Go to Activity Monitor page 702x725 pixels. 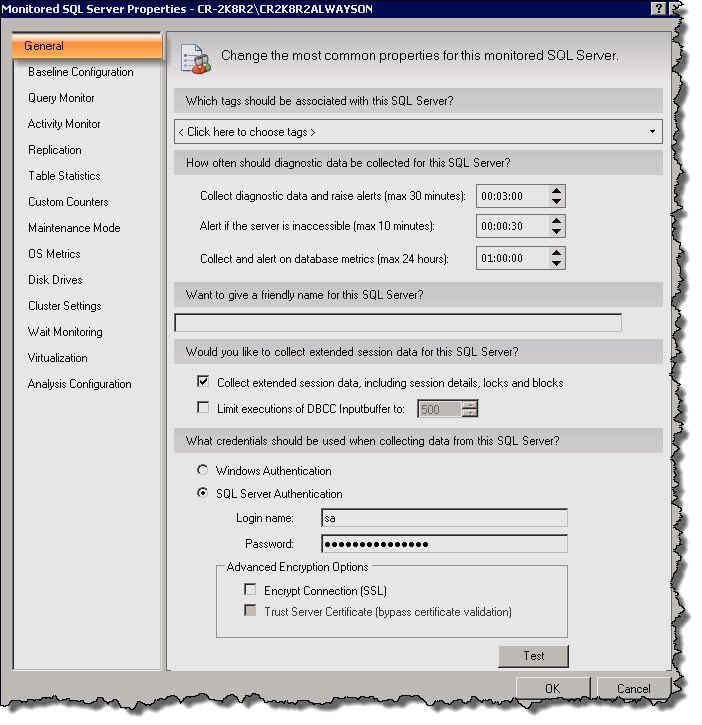pyautogui.click(x=64, y=124)
